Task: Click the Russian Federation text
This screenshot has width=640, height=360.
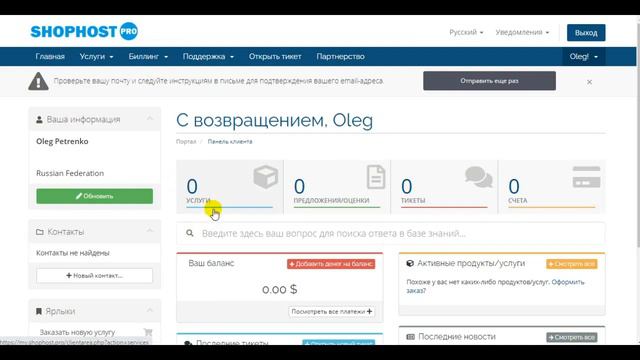Action: (70, 173)
